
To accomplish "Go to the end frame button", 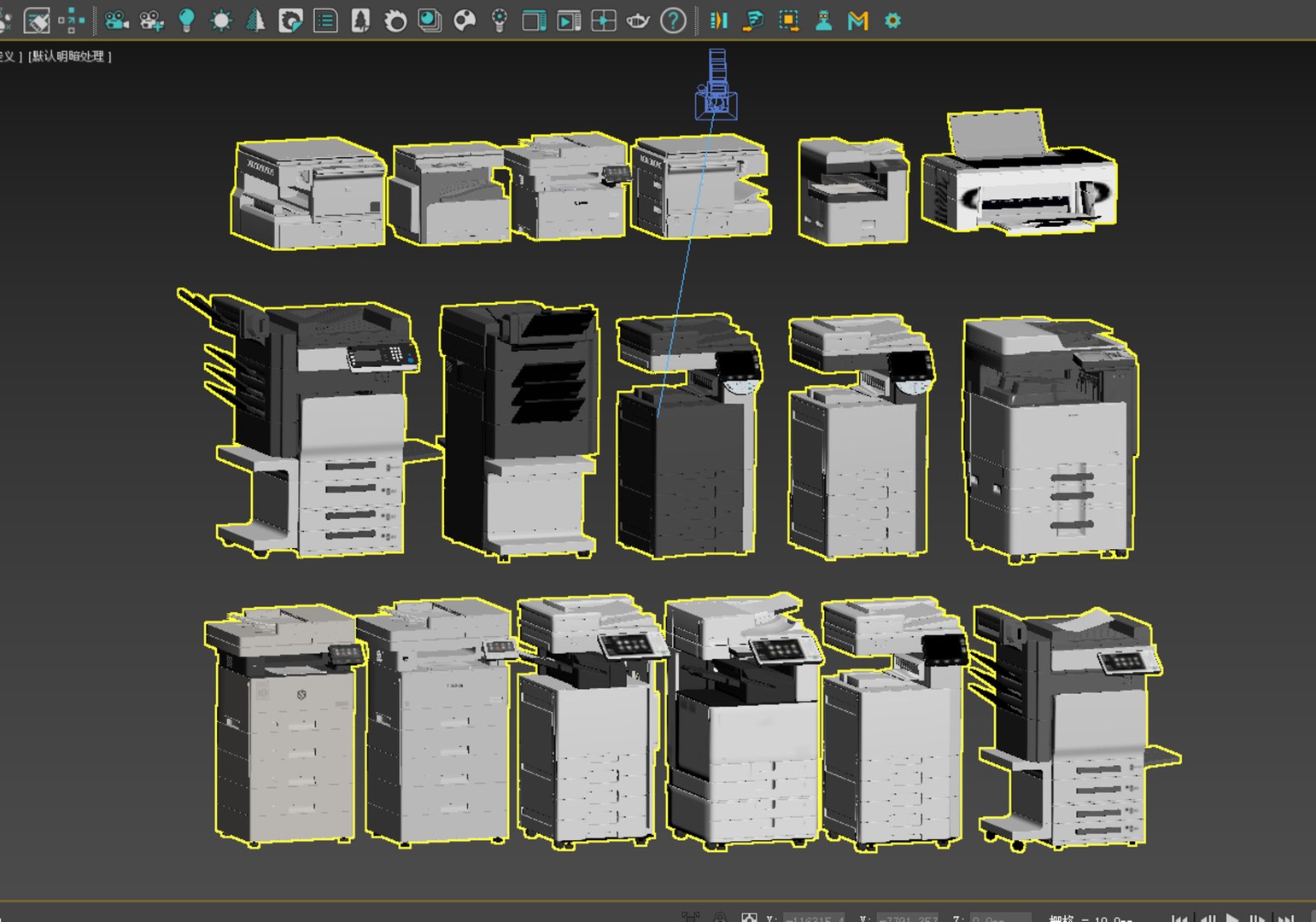I will (1286, 919).
